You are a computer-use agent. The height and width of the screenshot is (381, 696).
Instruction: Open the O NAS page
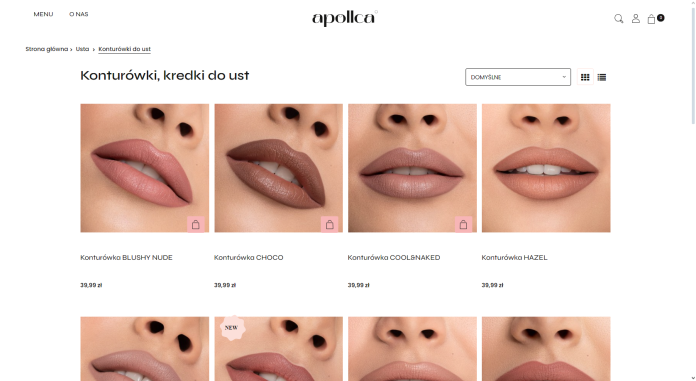[x=79, y=14]
